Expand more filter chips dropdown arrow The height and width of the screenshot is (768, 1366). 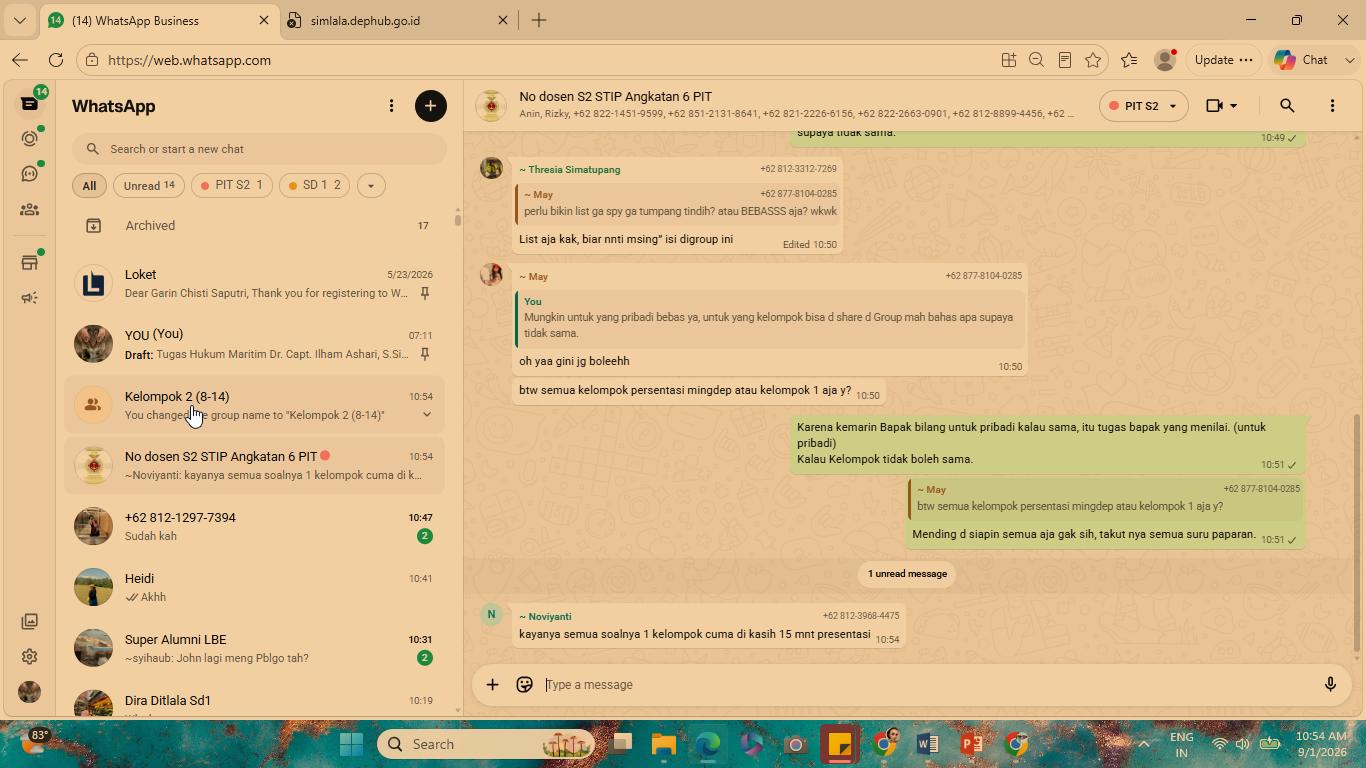[371, 185]
